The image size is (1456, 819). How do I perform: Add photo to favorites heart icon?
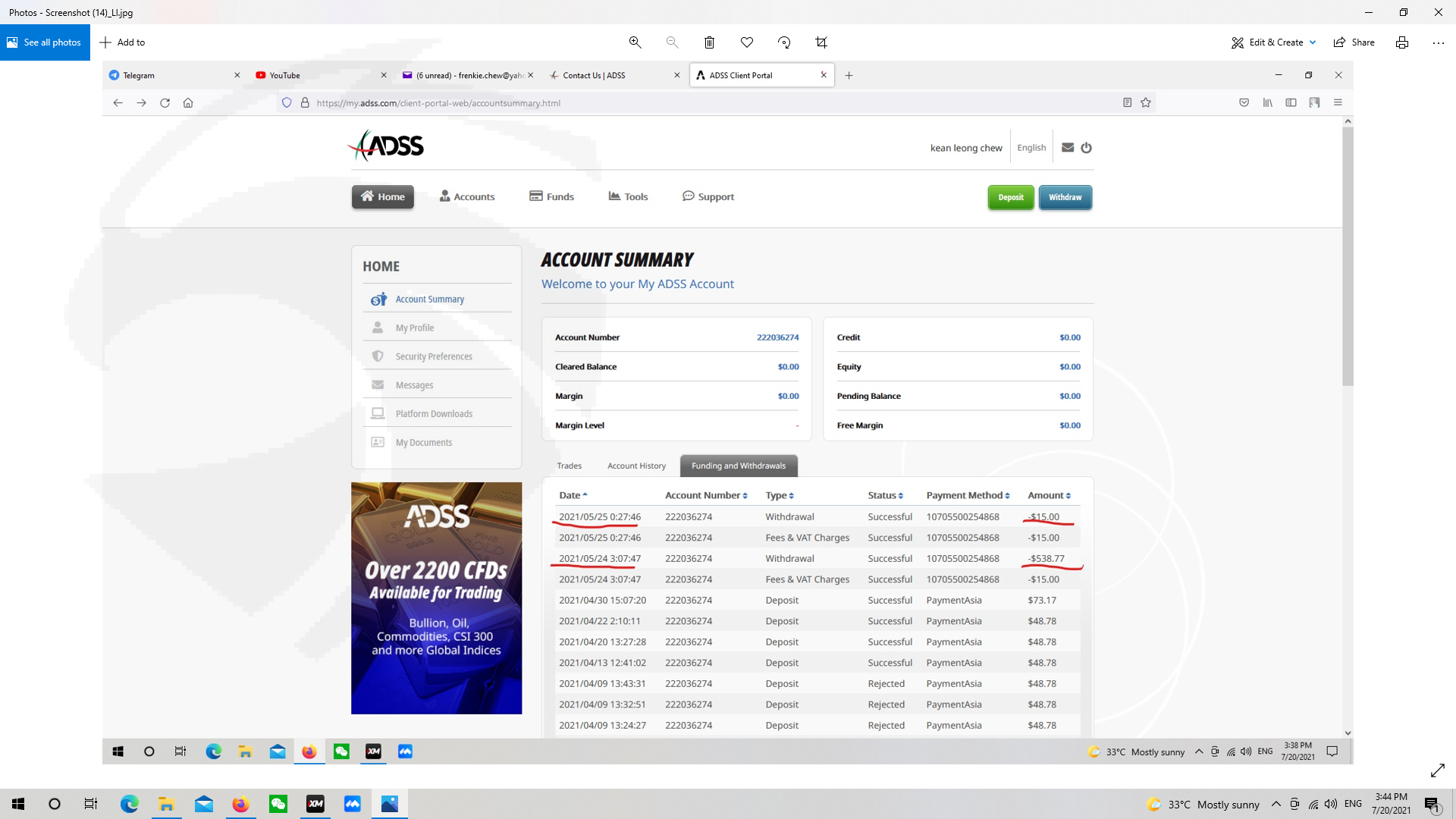pyautogui.click(x=747, y=42)
